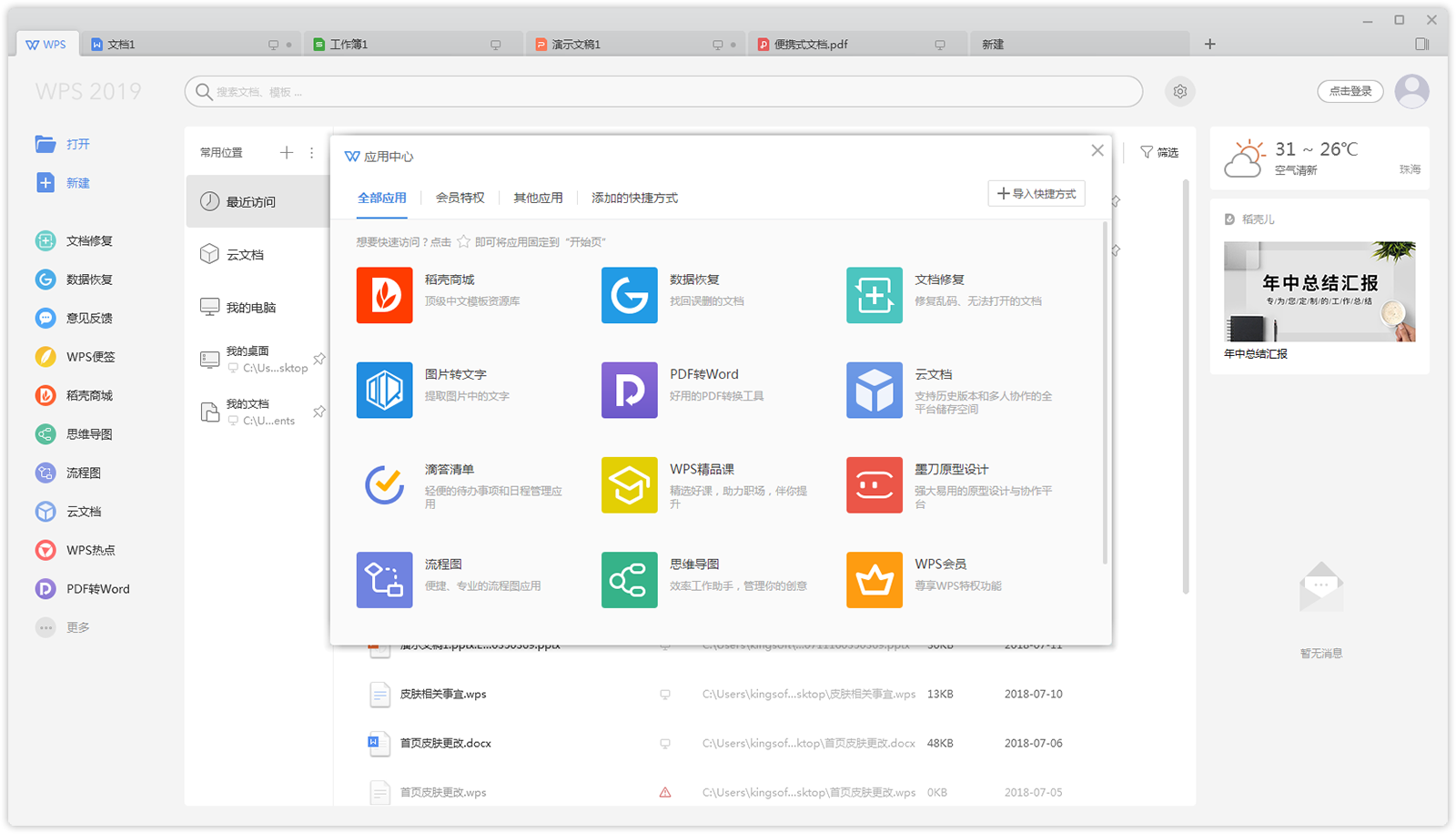Click 点击登录 button
Viewport: 1456px width, 834px height.
tap(1350, 91)
